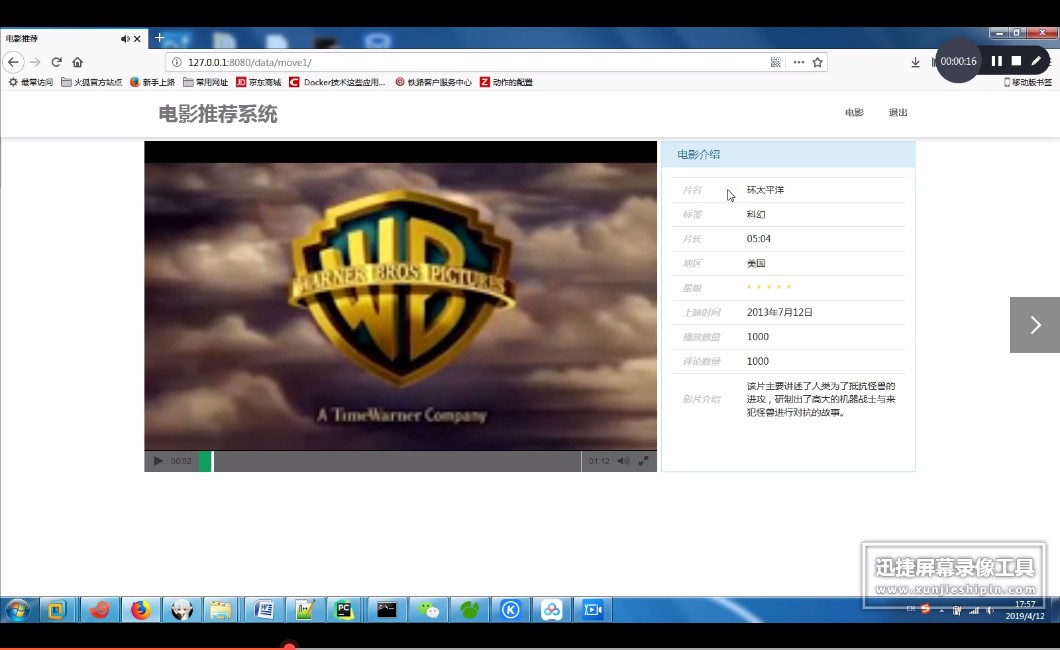Screen dimensions: 1060x650
Task: Open a new tab with plus button
Action: point(159,38)
